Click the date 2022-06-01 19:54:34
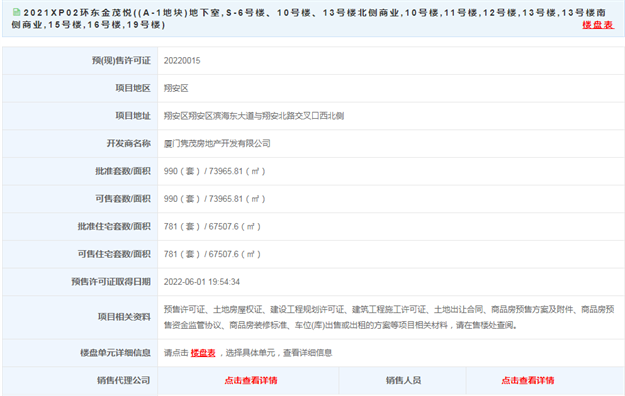 point(202,282)
